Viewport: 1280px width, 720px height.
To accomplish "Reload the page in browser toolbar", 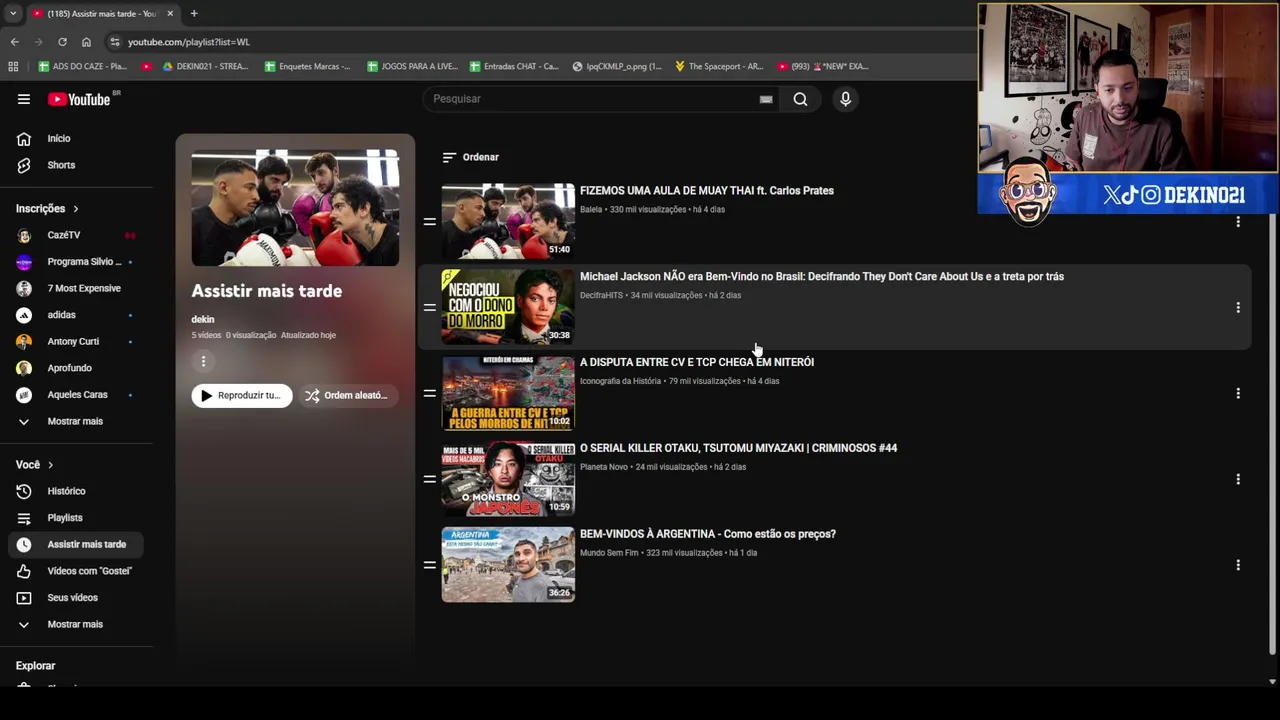I will click(62, 42).
